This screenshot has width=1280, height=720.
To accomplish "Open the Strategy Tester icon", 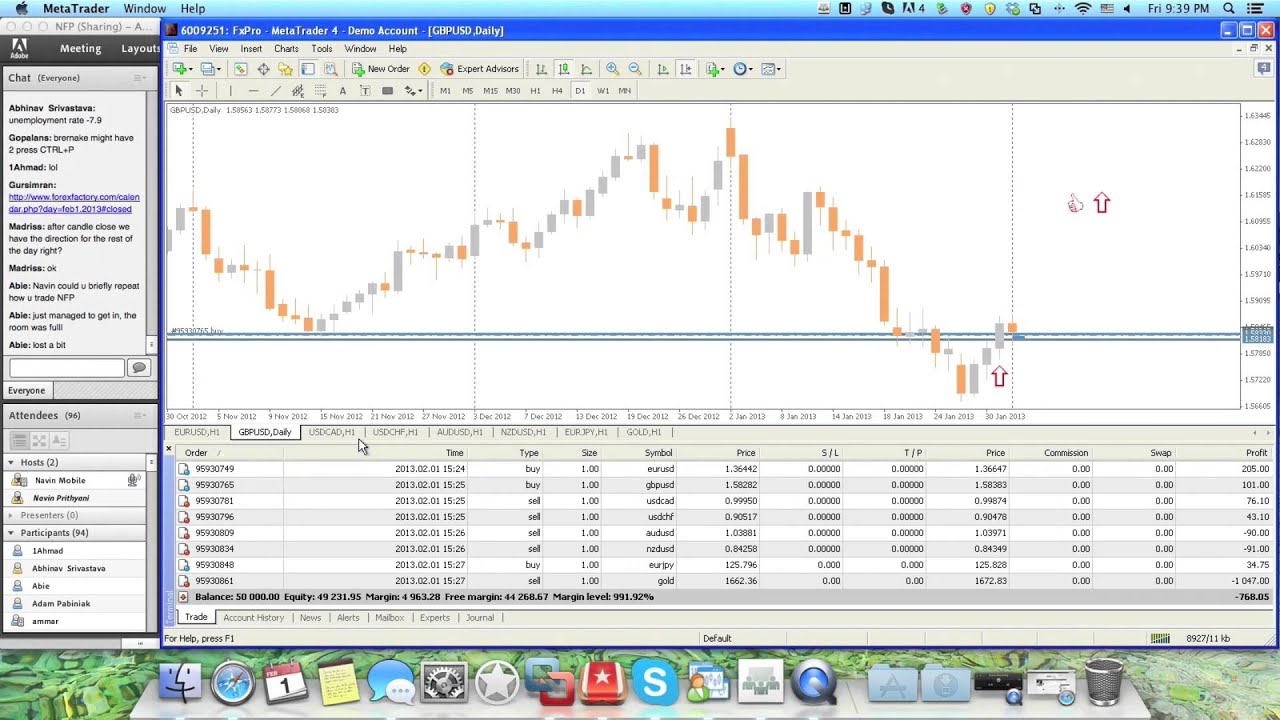I will coord(330,69).
